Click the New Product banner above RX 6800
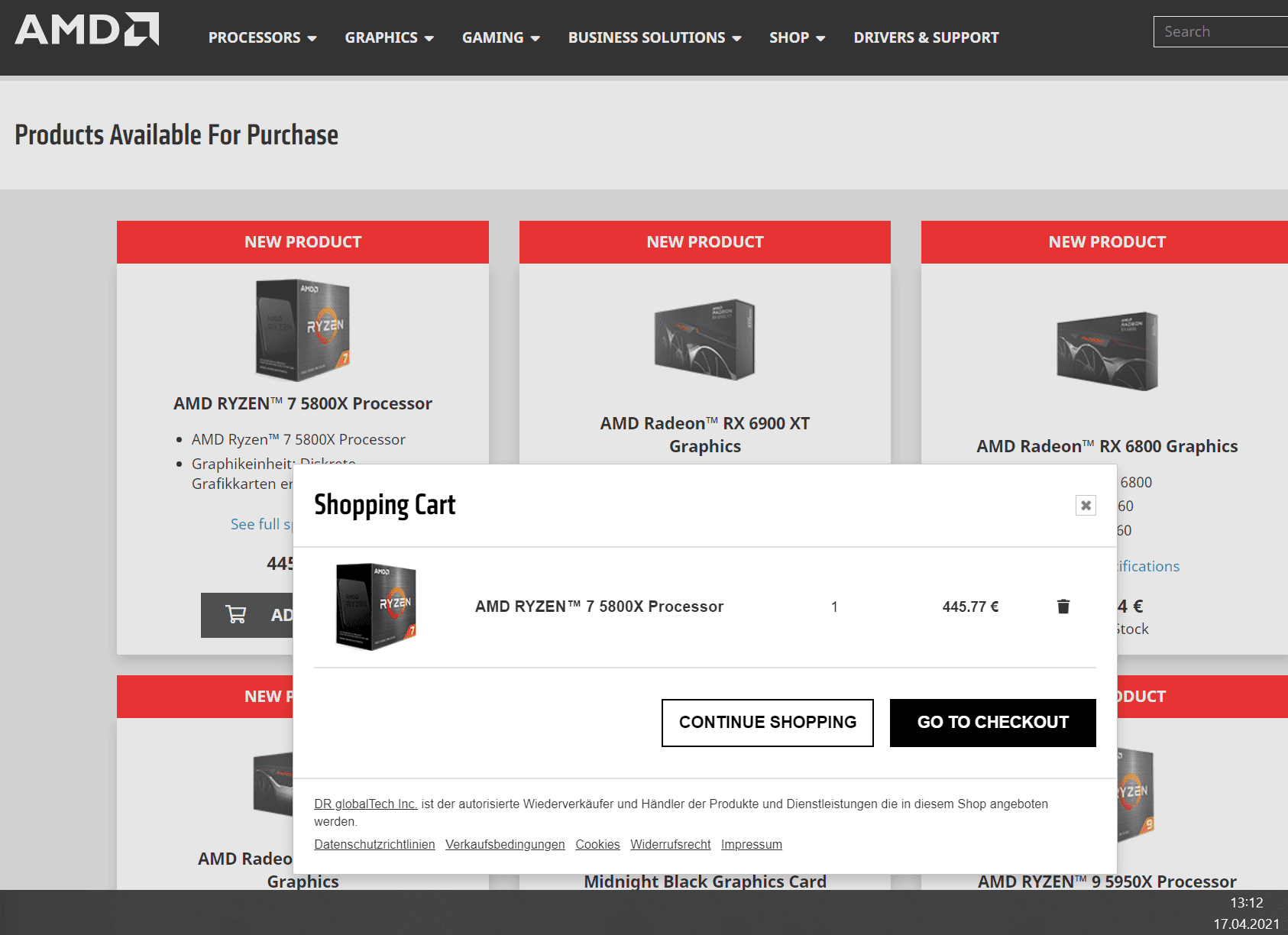Screen dimensions: 1288x935 (1105, 242)
